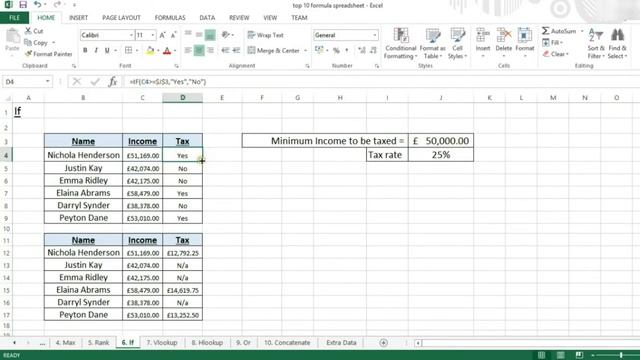Image resolution: width=640 pixels, height=360 pixels.
Task: Expand the Fill dropdown in Editing group
Action: point(562,42)
